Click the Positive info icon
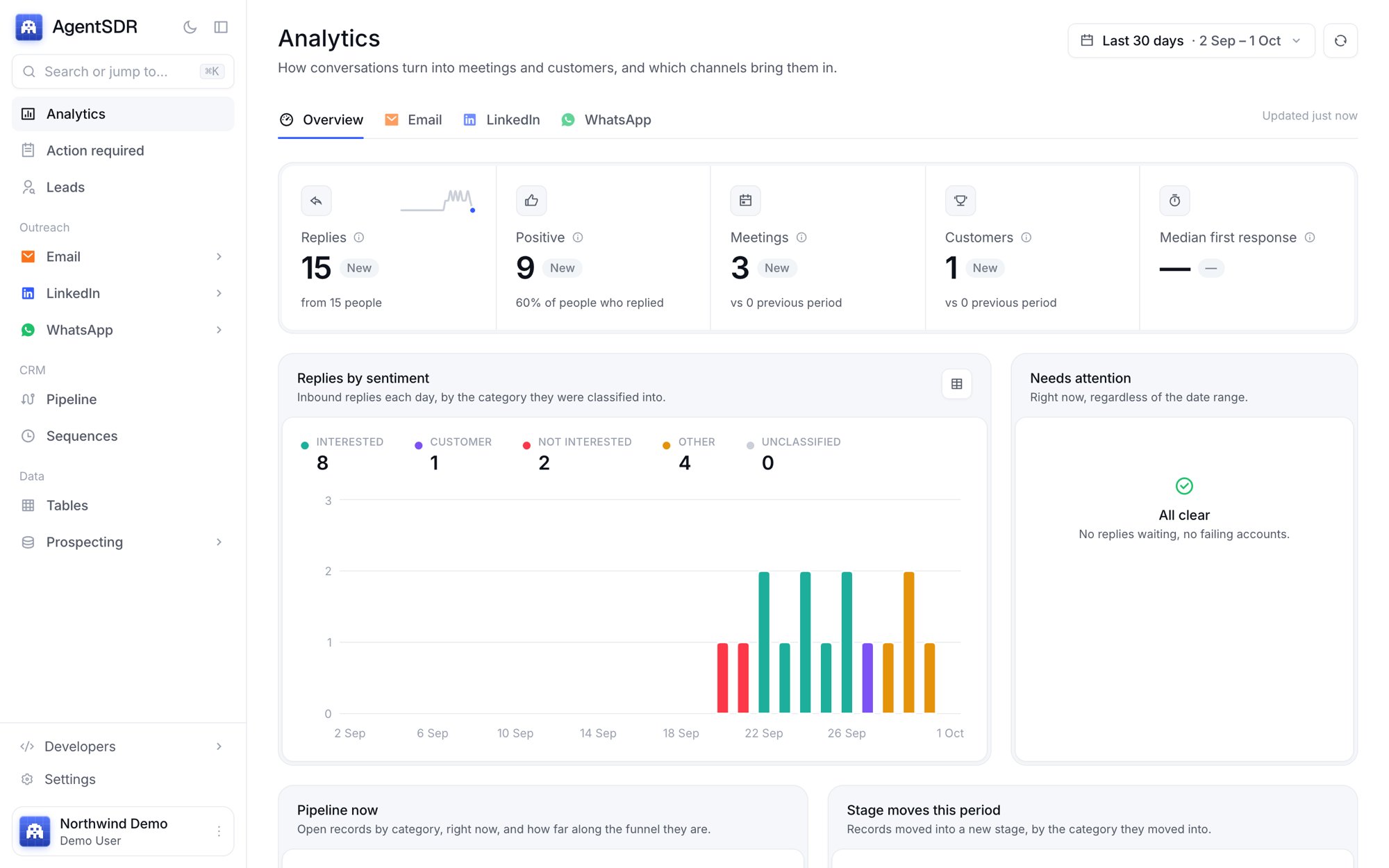Viewport: 1389px width, 868px height. pyautogui.click(x=578, y=237)
